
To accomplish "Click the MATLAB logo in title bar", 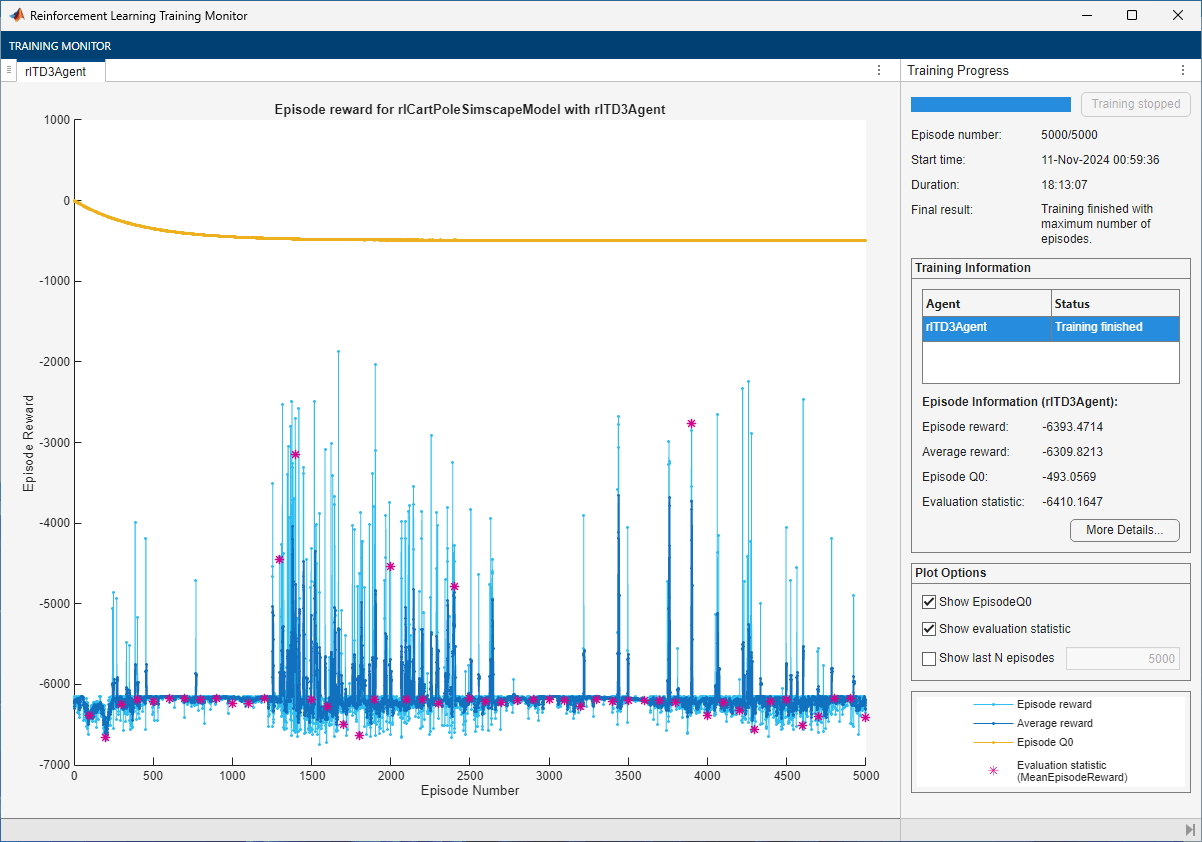I will [15, 16].
